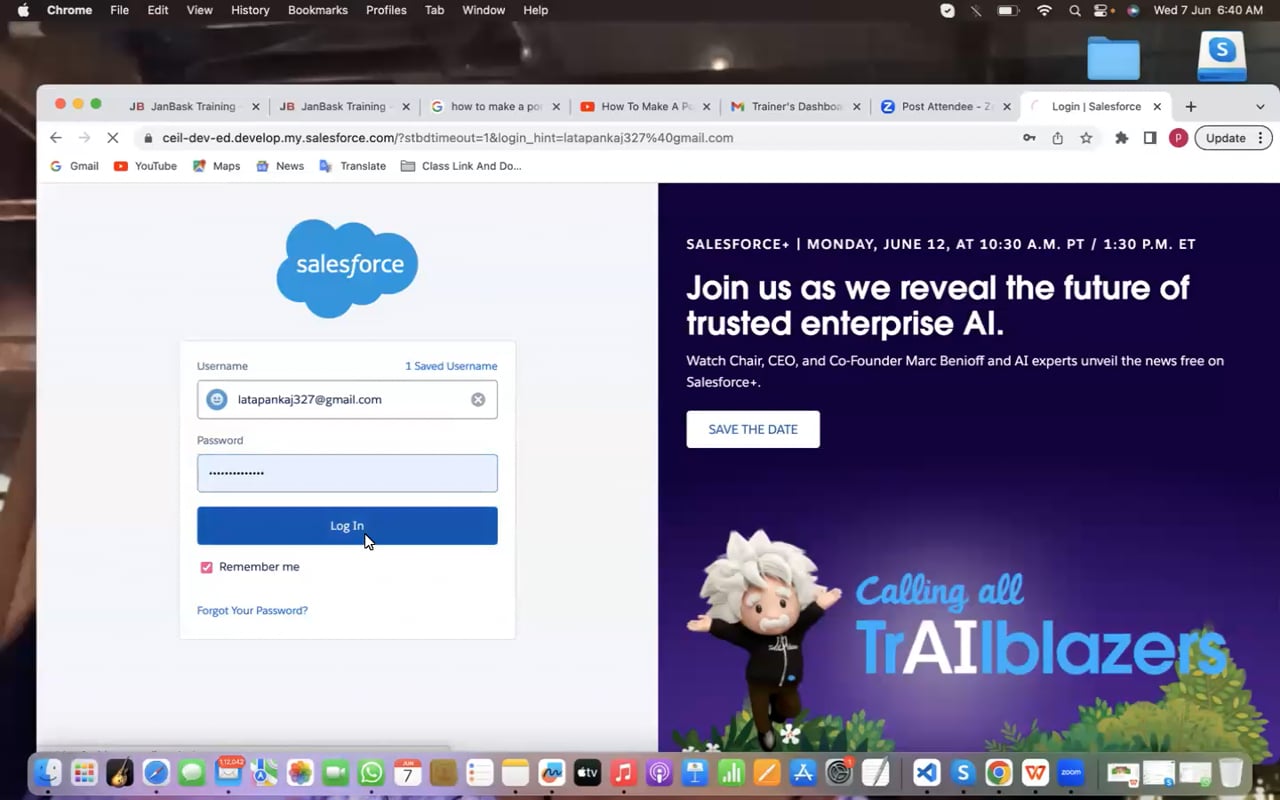This screenshot has width=1280, height=800.
Task: Expand the tab search dropdown arrow
Action: pyautogui.click(x=1260, y=106)
